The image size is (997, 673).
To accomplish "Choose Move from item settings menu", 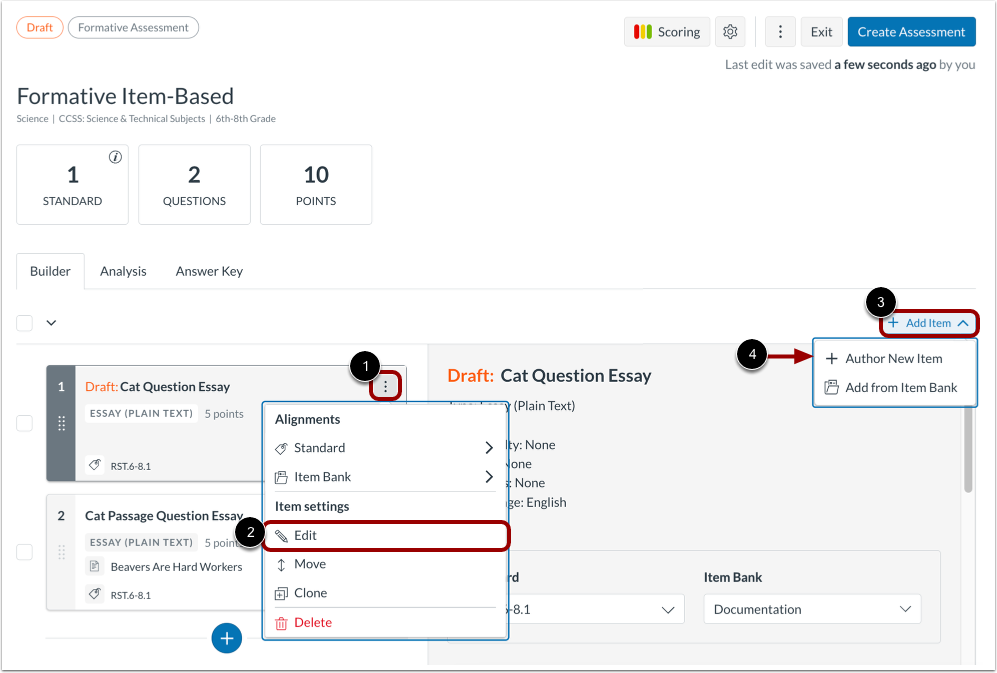I will pos(385,564).
